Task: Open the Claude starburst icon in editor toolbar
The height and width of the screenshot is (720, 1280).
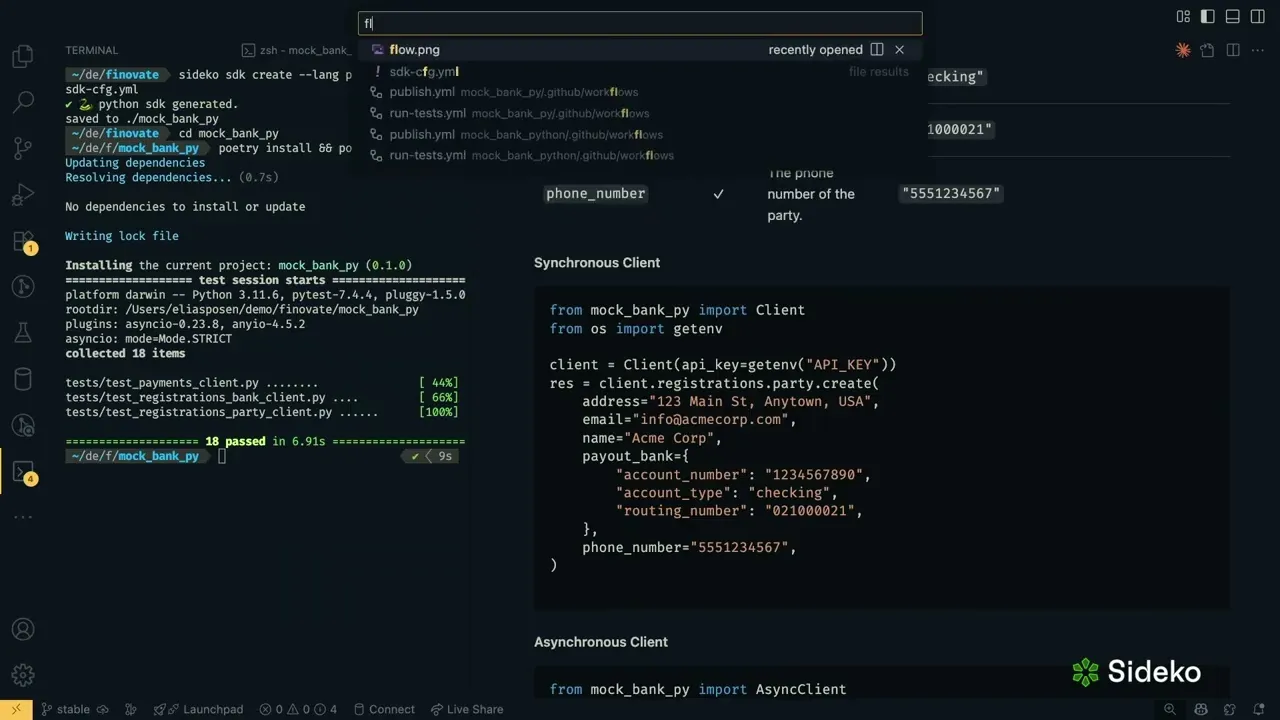Action: pos(1183,50)
